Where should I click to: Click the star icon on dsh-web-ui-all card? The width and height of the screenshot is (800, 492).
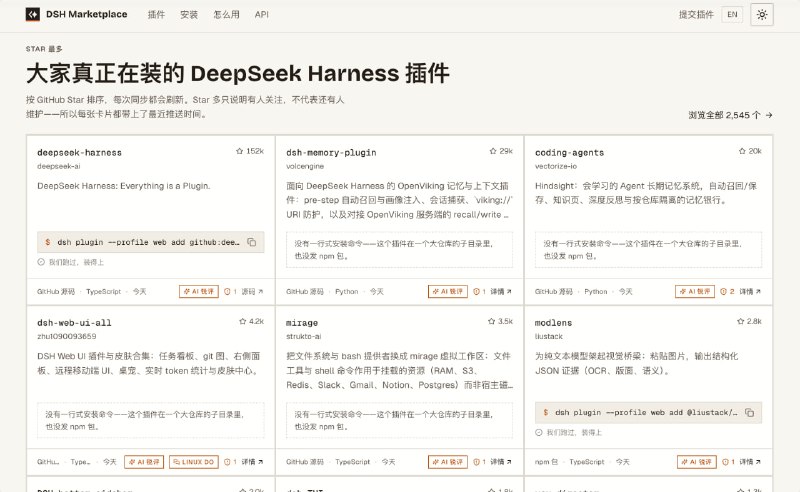(x=242, y=321)
